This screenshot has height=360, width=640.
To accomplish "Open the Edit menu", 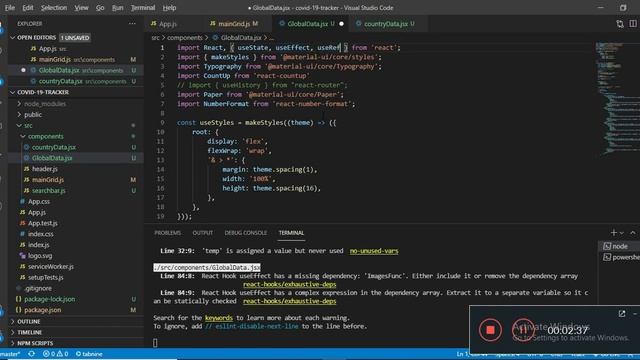I will coord(28,8).
